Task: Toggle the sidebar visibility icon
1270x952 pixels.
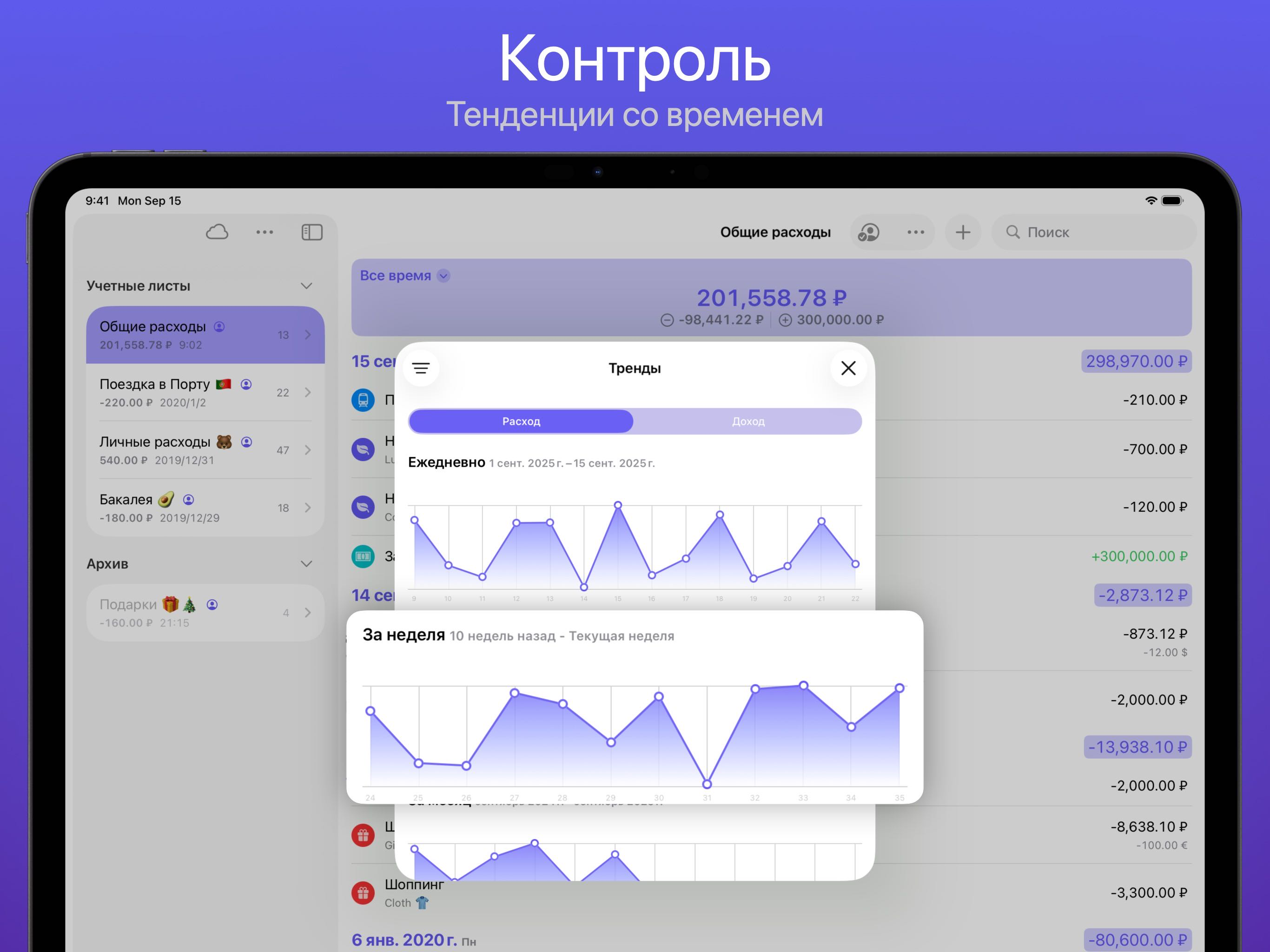Action: click(x=311, y=232)
